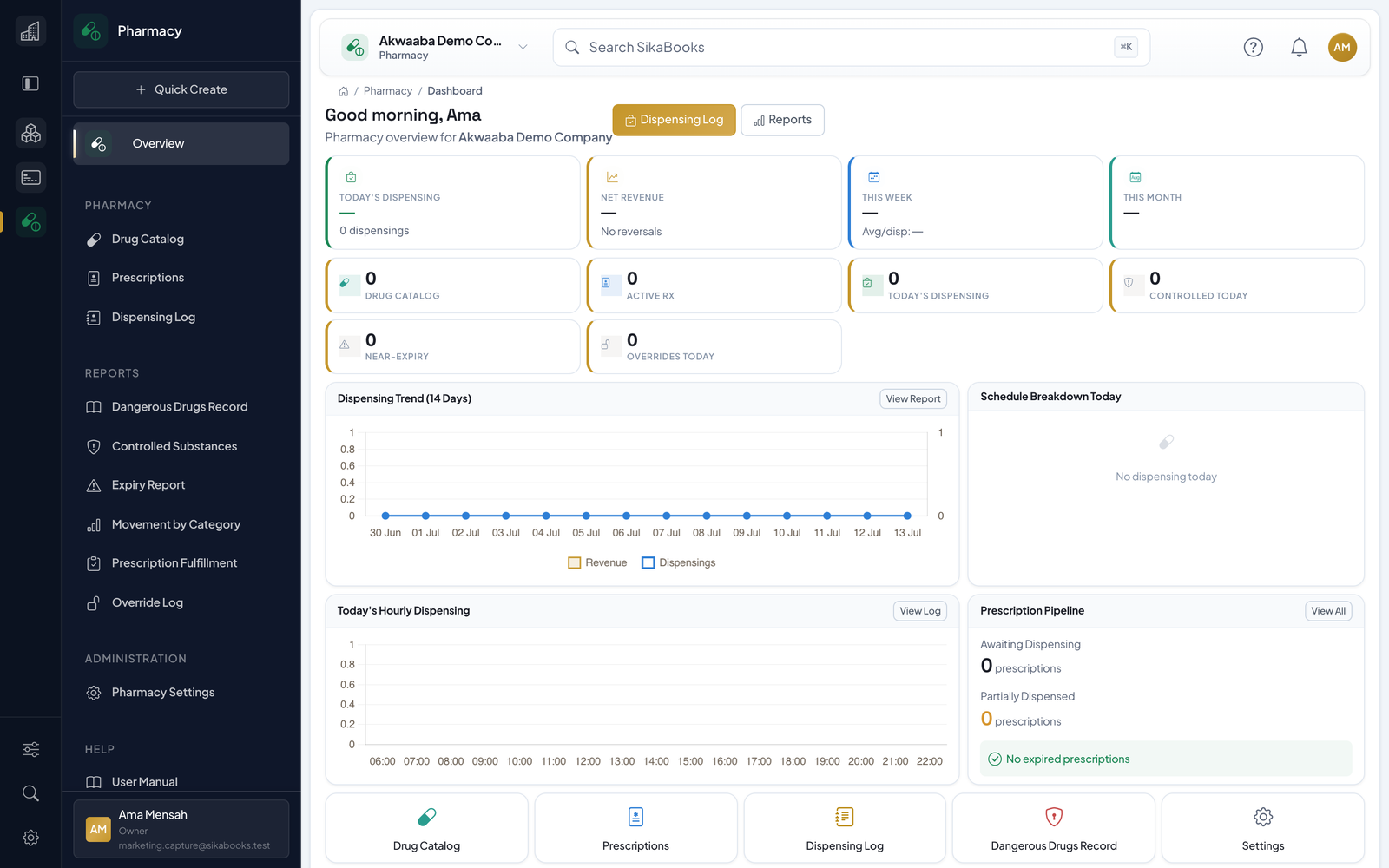
Task: Toggle Dispensings series in chart legend
Action: coord(679,562)
